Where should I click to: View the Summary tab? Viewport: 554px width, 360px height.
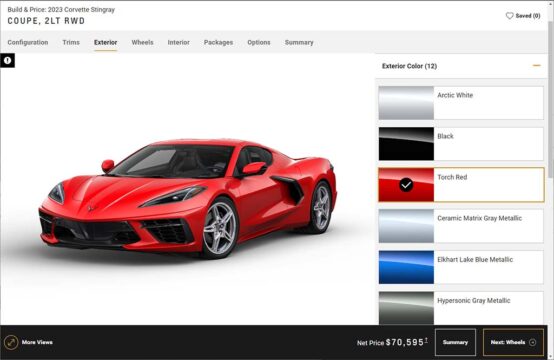(x=299, y=42)
